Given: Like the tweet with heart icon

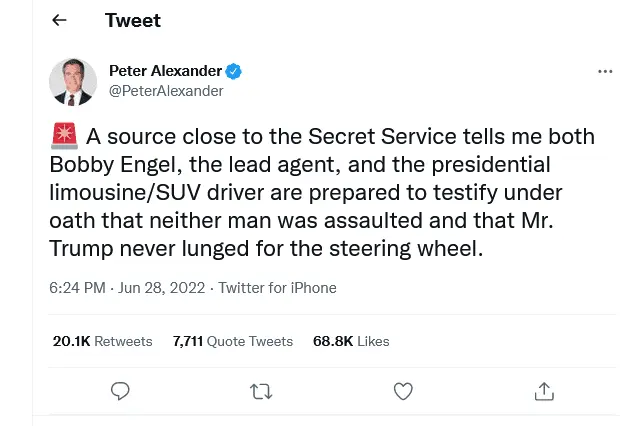Looking at the screenshot, I should 403,391.
